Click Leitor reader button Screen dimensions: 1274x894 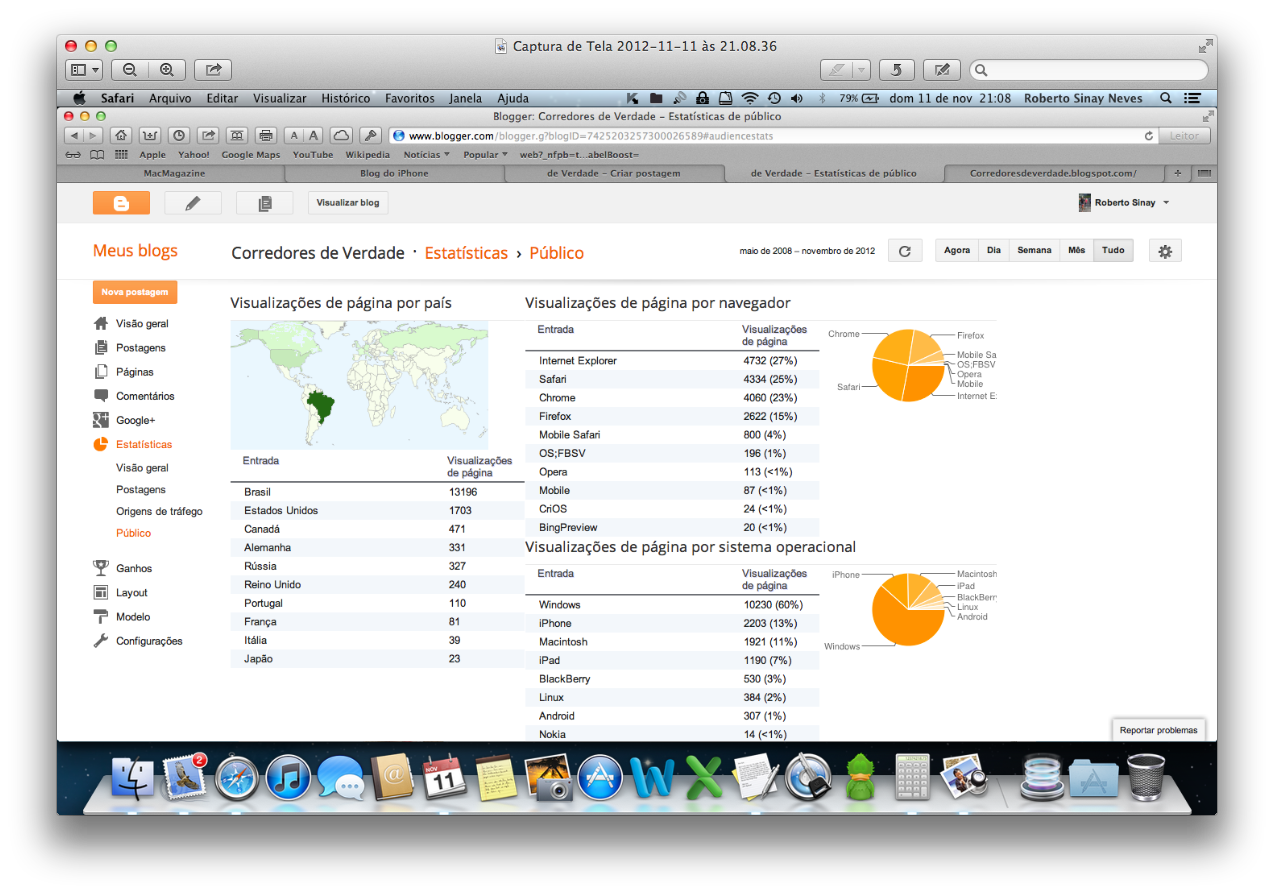[x=1185, y=135]
